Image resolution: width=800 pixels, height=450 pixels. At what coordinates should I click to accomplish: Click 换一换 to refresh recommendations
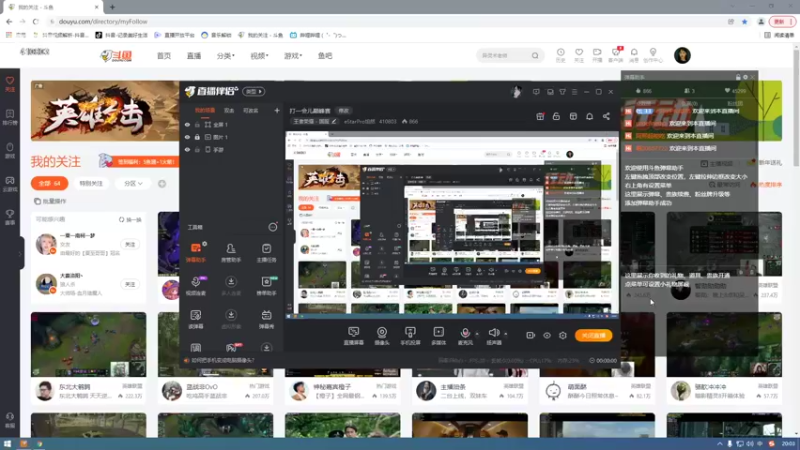pos(130,219)
